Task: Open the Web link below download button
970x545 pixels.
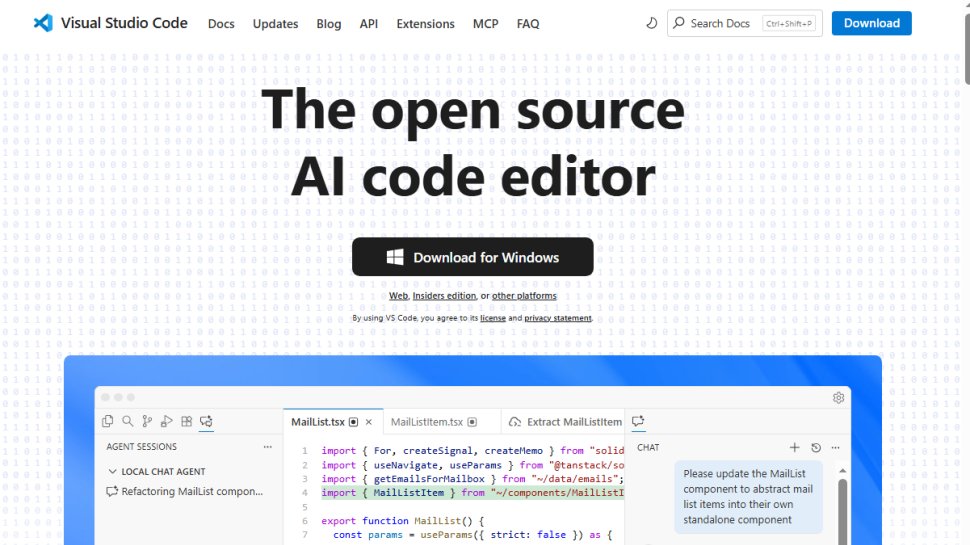Action: click(398, 296)
